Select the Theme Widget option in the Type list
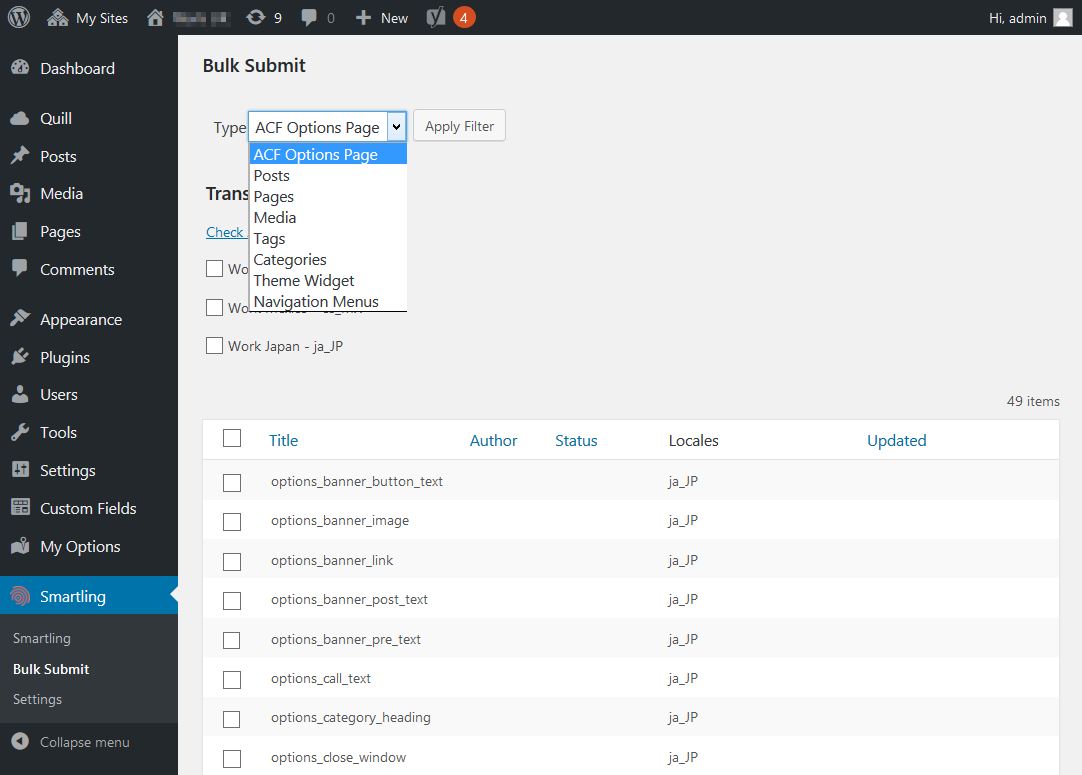Image resolution: width=1082 pixels, height=775 pixels. pyautogui.click(x=304, y=281)
